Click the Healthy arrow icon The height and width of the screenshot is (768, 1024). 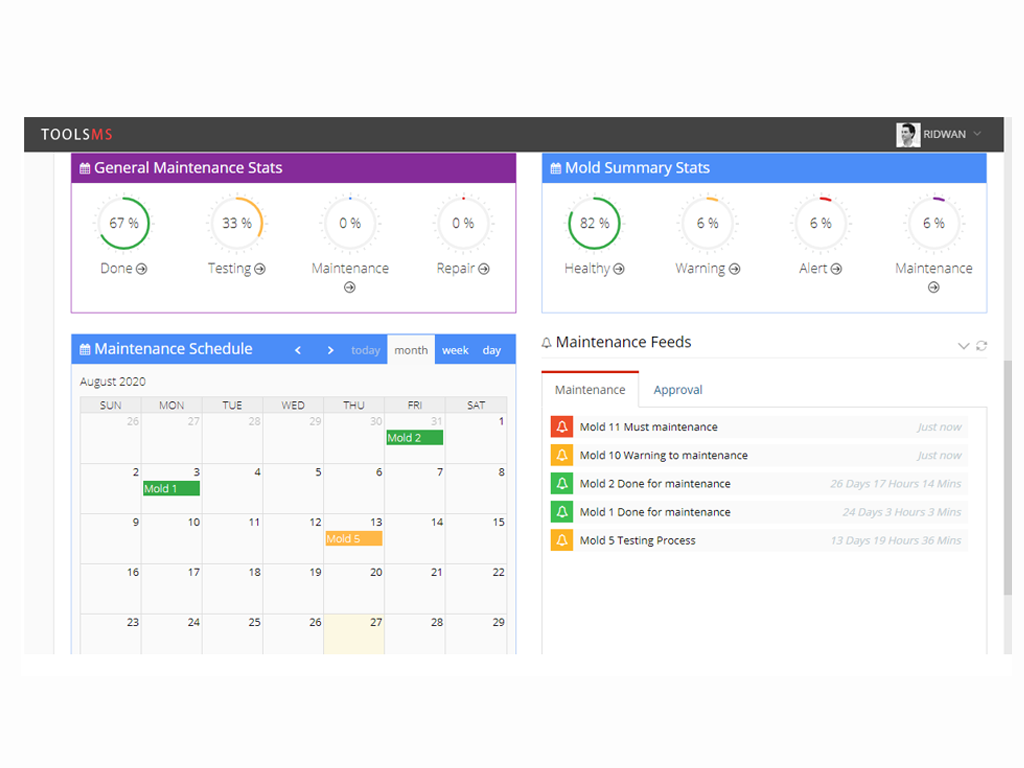click(619, 269)
